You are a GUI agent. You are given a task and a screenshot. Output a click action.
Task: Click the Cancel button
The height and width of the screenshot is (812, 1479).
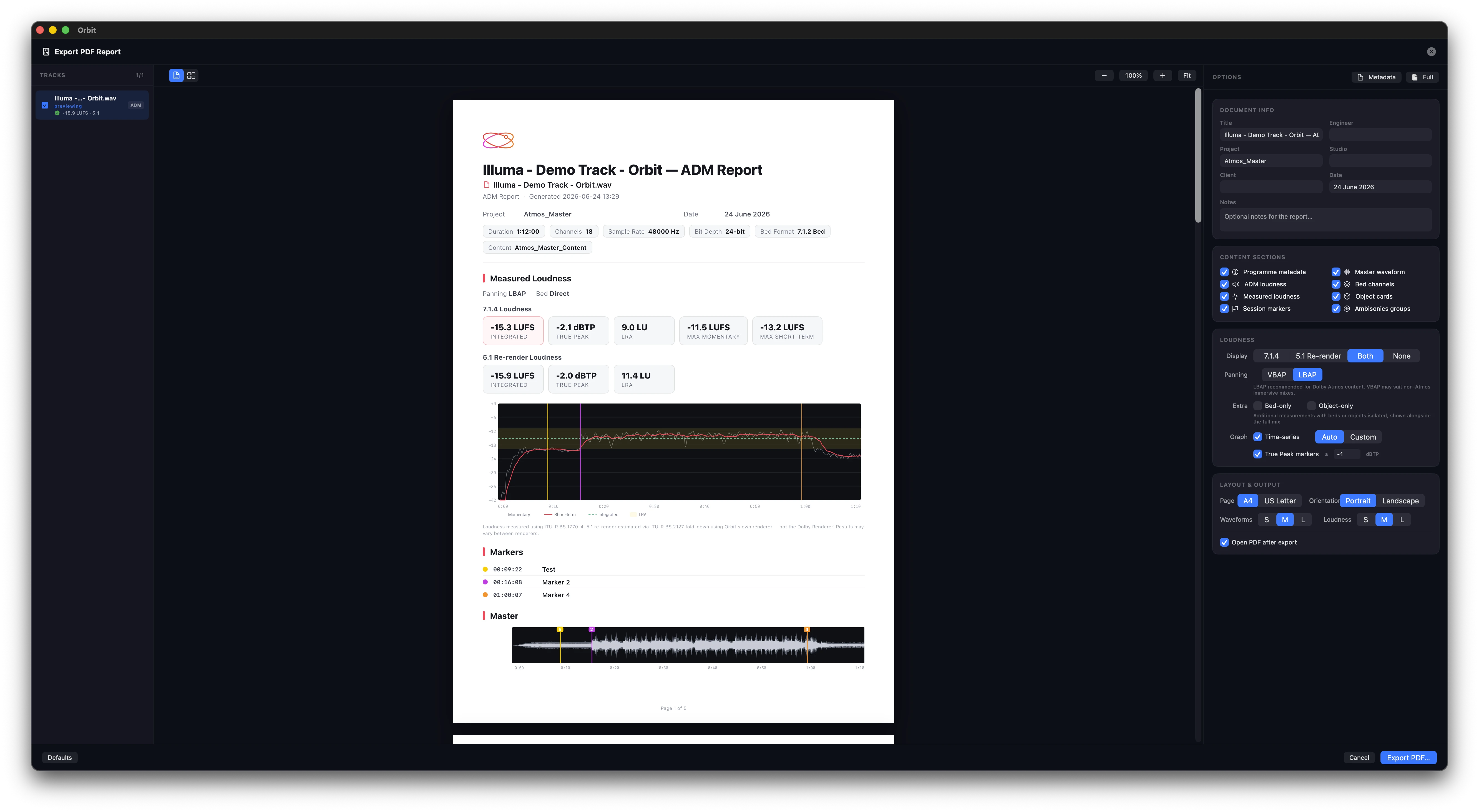coord(1359,758)
